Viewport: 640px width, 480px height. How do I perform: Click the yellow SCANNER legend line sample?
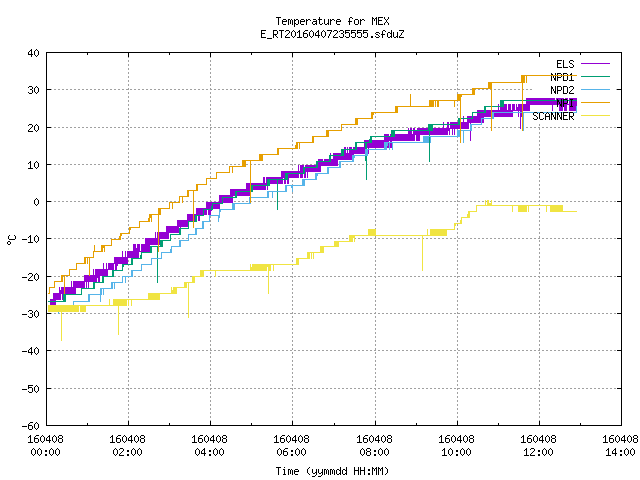[x=595, y=116]
